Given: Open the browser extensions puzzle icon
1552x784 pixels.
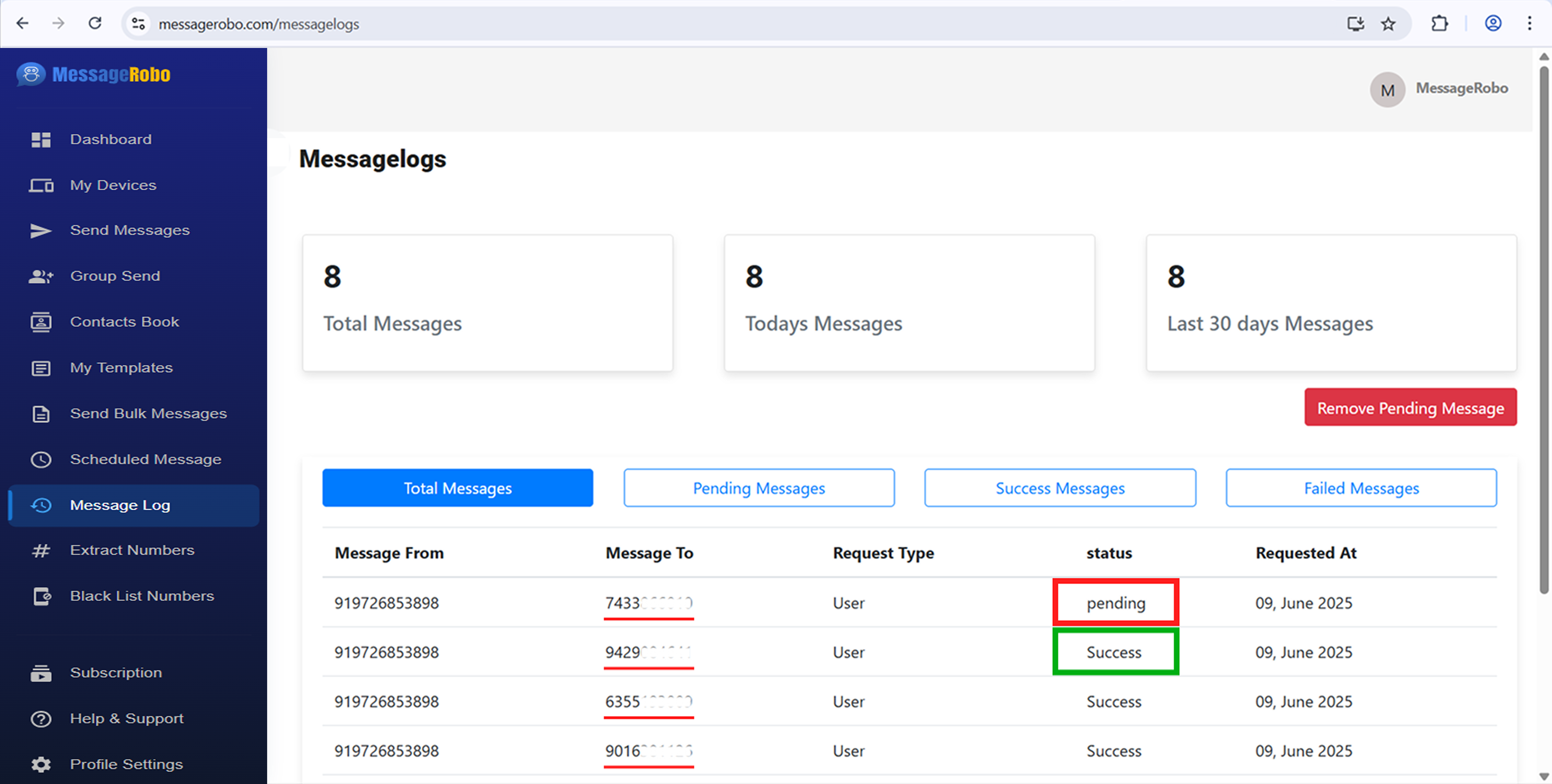Looking at the screenshot, I should pos(1440,24).
